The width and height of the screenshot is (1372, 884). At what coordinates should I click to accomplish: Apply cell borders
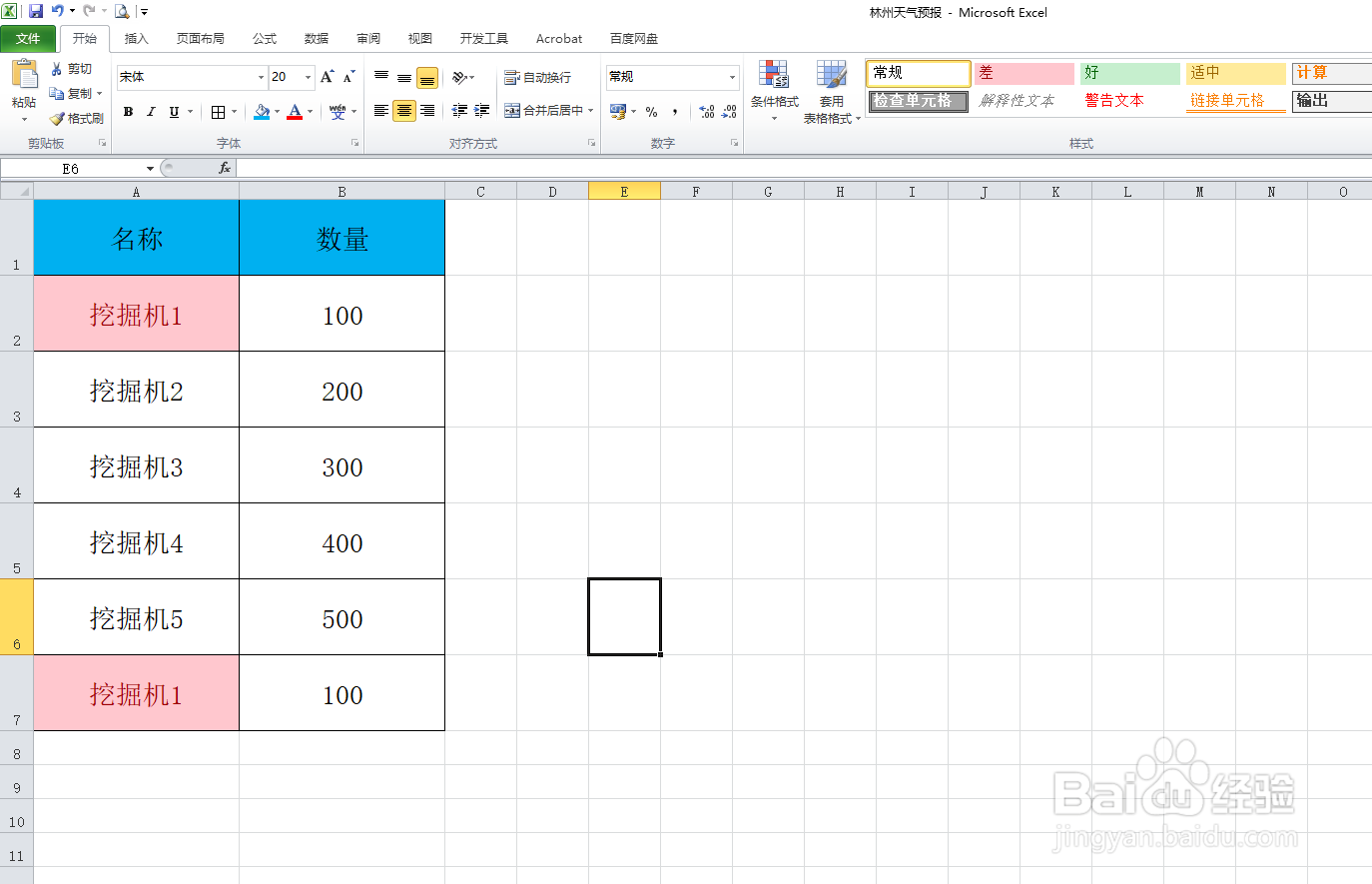[x=218, y=112]
